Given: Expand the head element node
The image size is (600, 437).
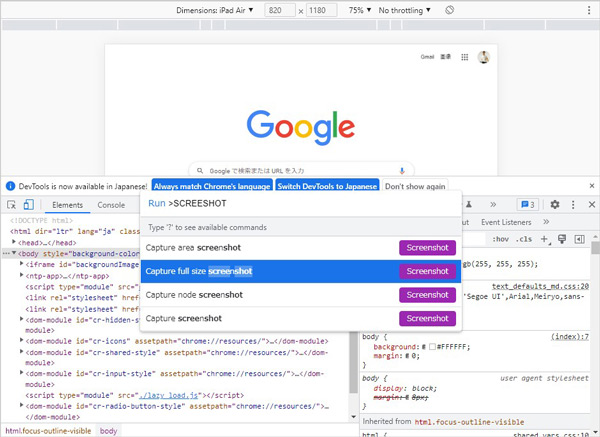Looking at the screenshot, I should [14, 242].
